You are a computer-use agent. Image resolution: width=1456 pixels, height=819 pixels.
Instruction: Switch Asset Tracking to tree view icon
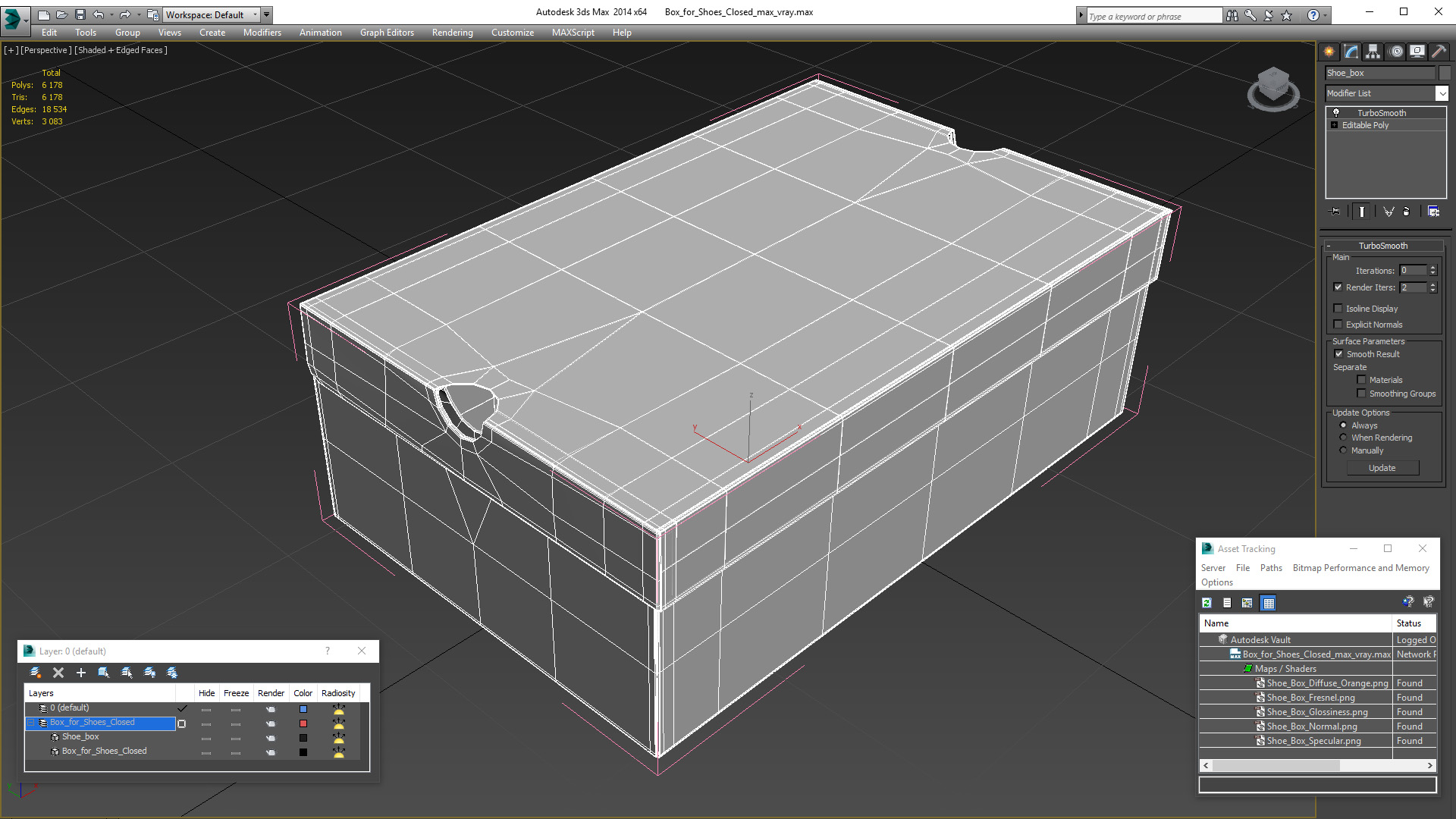(x=1247, y=603)
